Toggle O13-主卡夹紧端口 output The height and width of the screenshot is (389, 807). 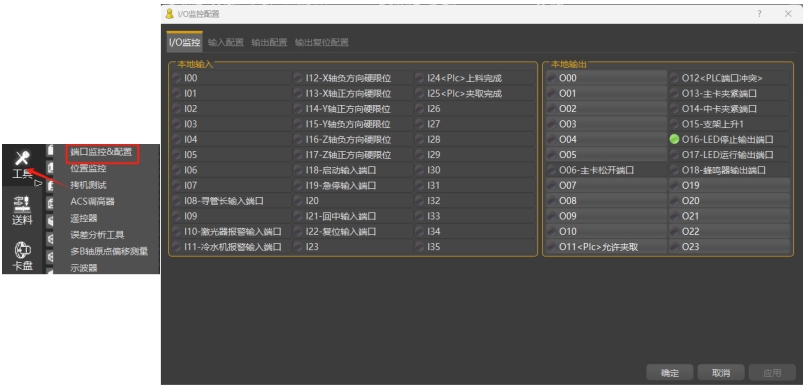(729, 94)
